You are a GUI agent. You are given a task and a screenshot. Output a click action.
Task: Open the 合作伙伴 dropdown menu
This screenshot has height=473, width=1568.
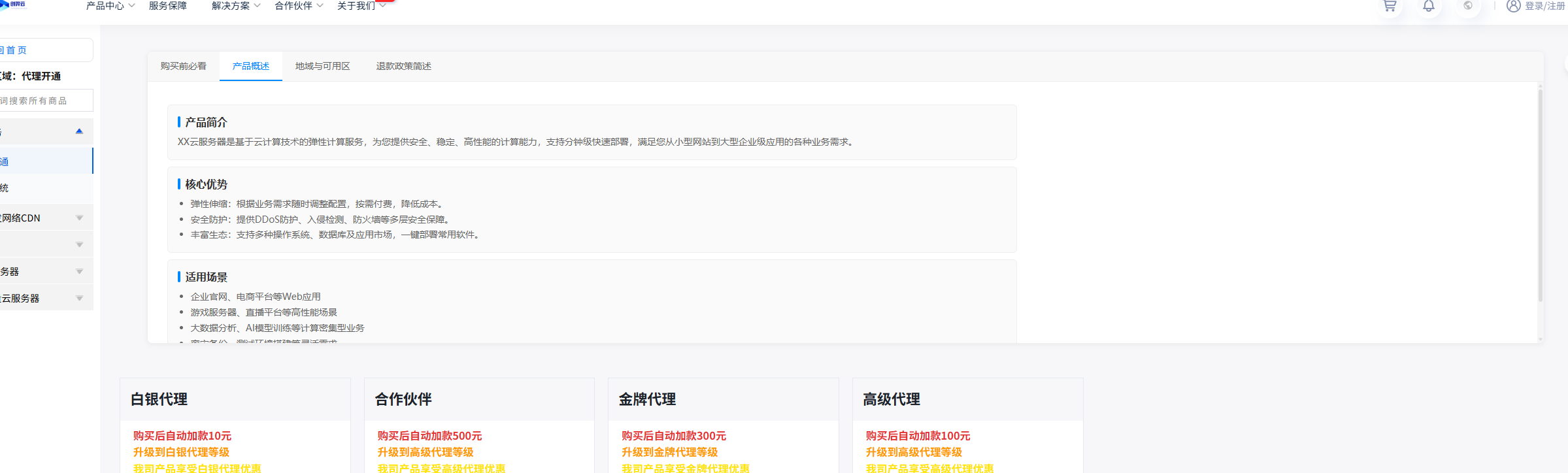pos(298,6)
